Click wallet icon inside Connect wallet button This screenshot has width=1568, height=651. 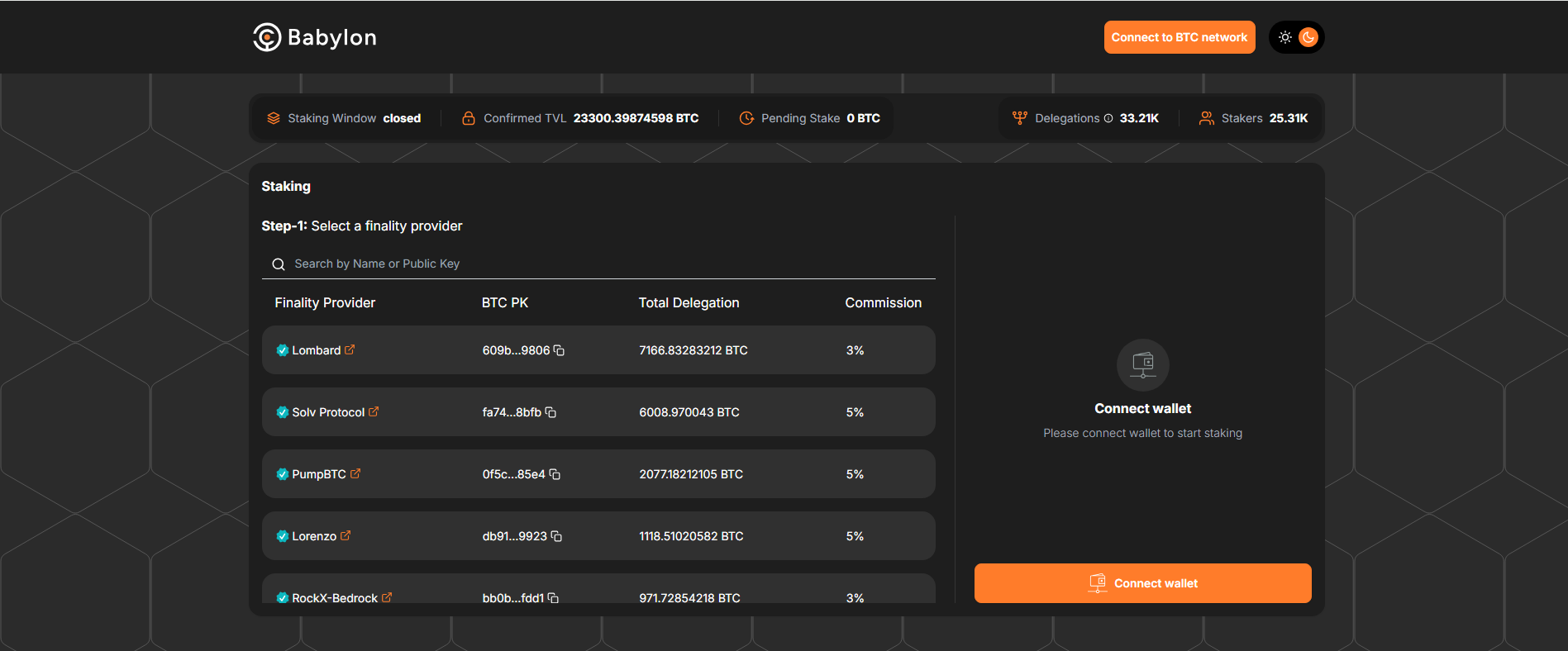tap(1098, 583)
